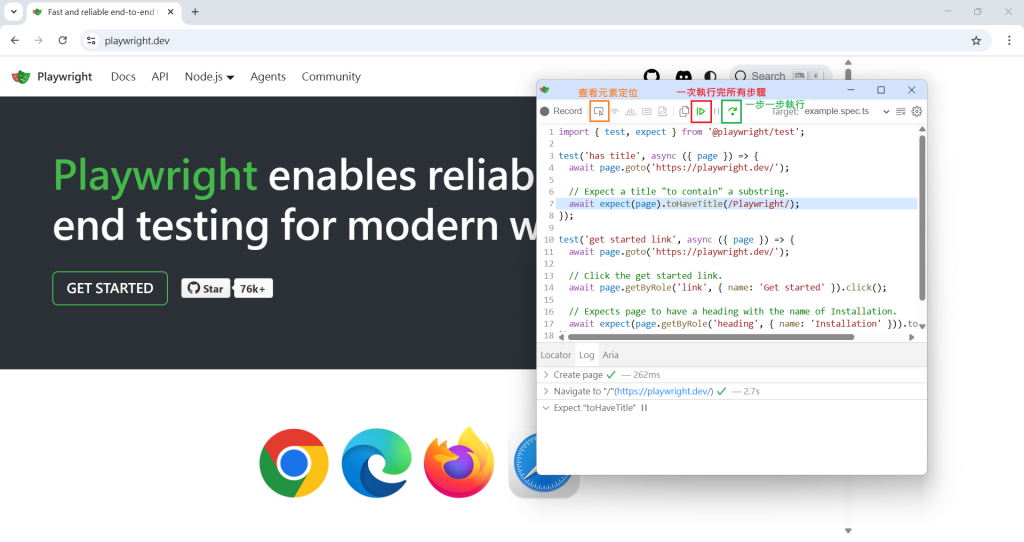1024x542 pixels.
Task: Select the Assert value icon
Action: pos(647,112)
